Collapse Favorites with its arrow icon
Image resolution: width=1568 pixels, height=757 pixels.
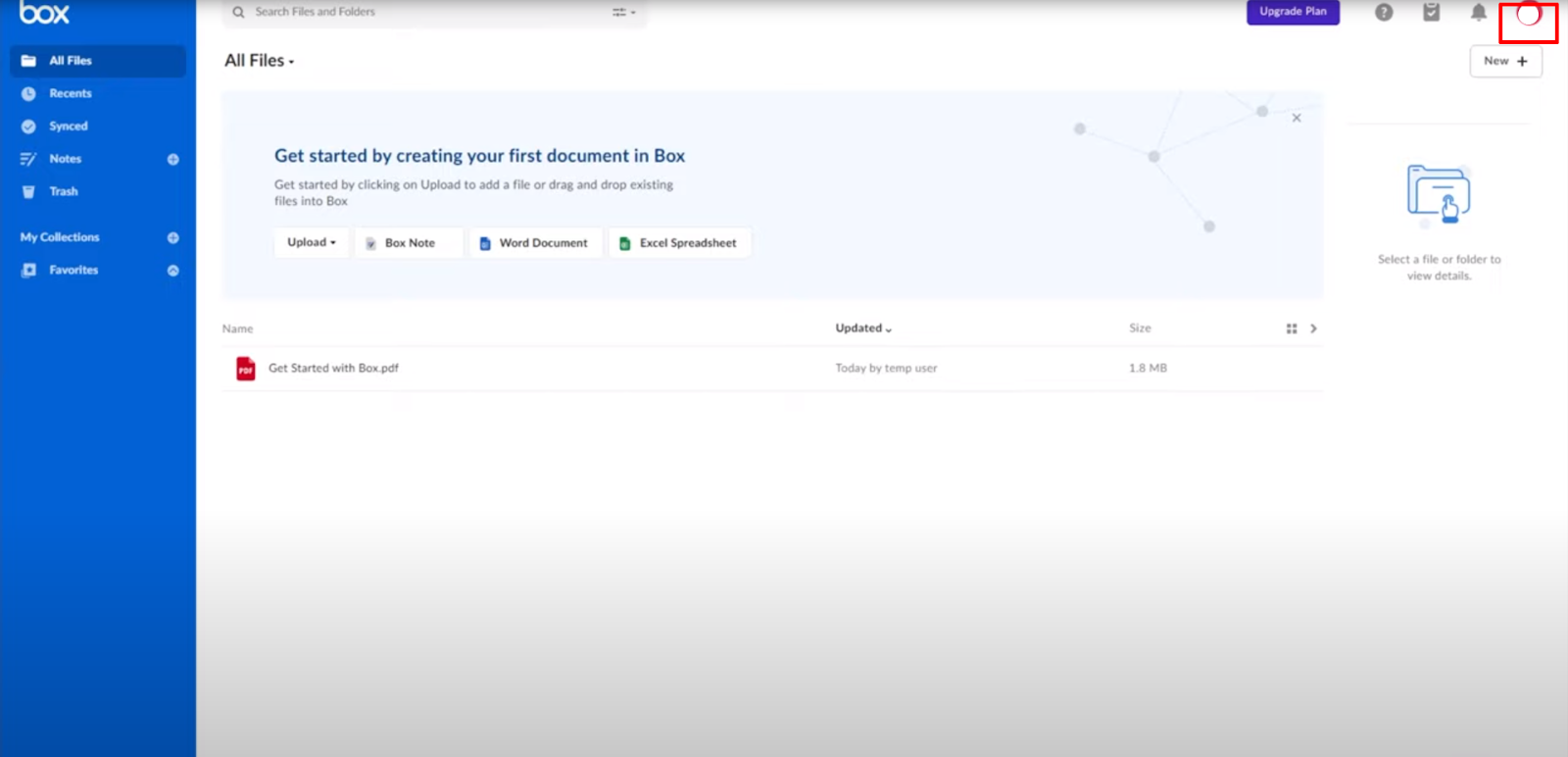[173, 270]
